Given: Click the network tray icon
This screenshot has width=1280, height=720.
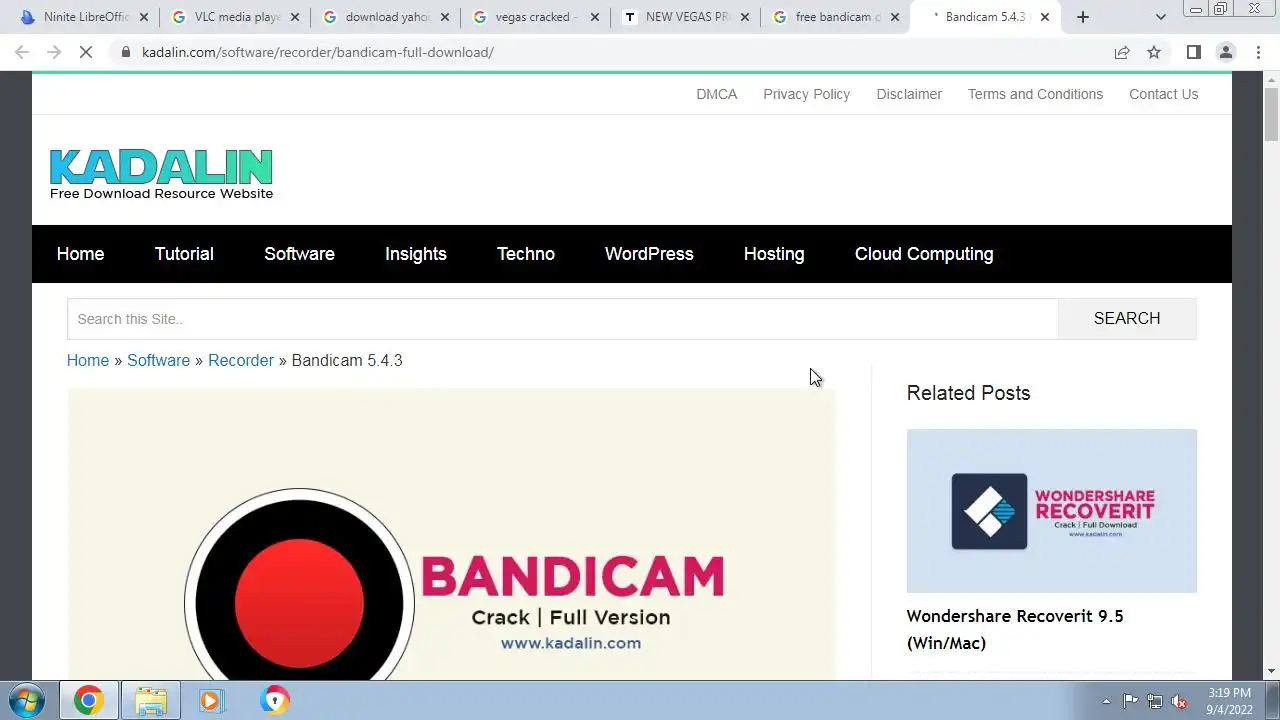Looking at the screenshot, I should (1155, 701).
